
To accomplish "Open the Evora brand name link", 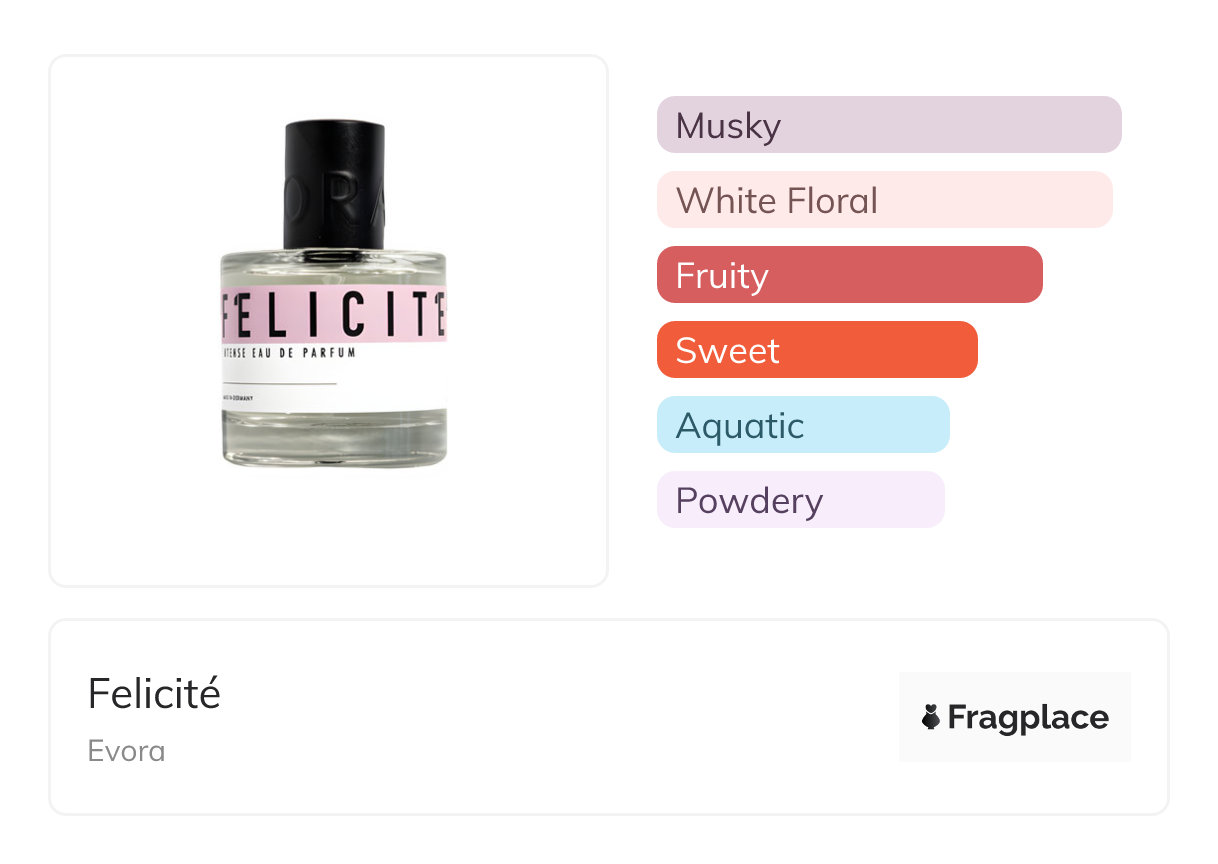I will 127,751.
